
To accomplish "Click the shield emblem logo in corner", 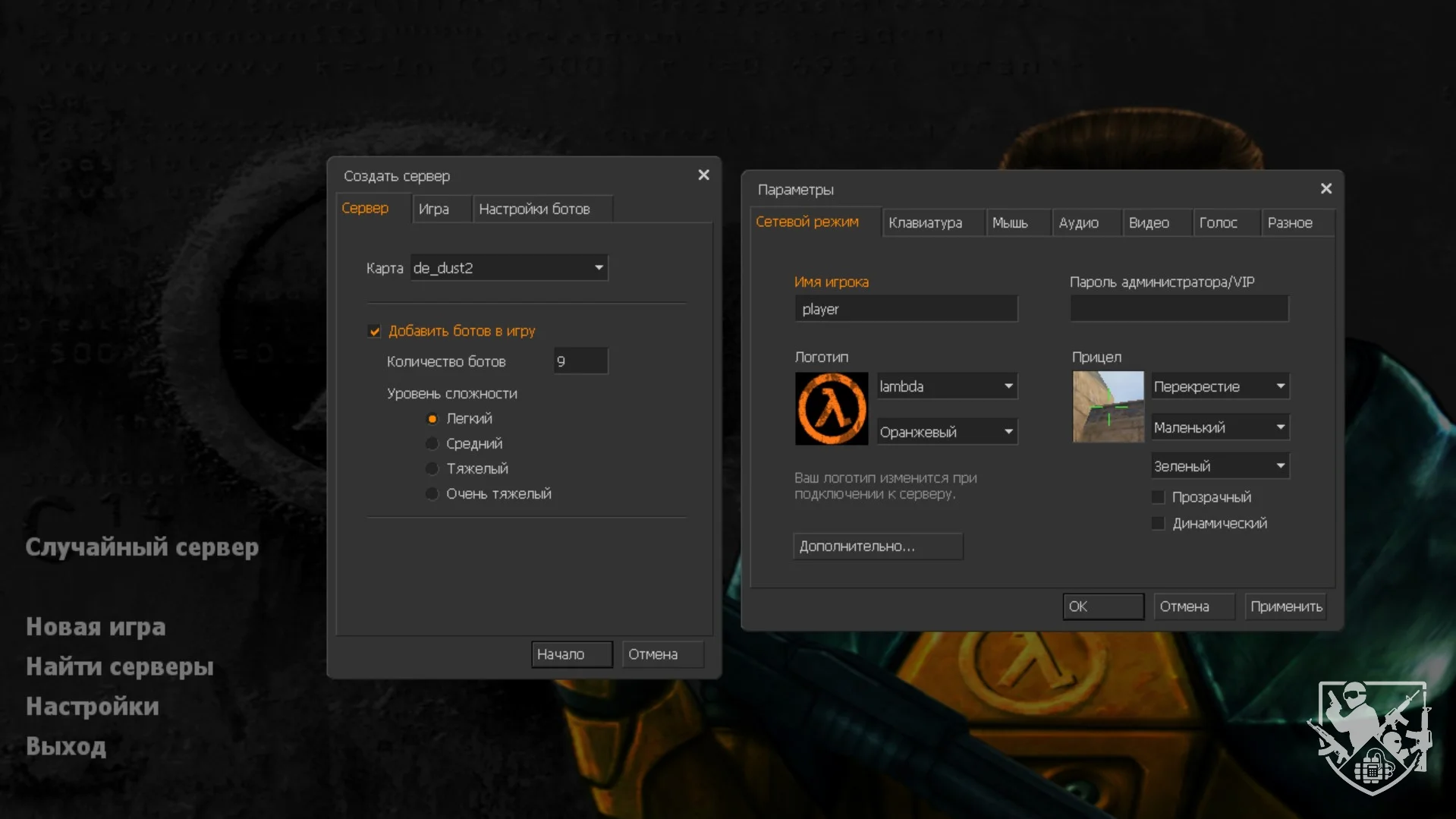I will tap(1370, 737).
